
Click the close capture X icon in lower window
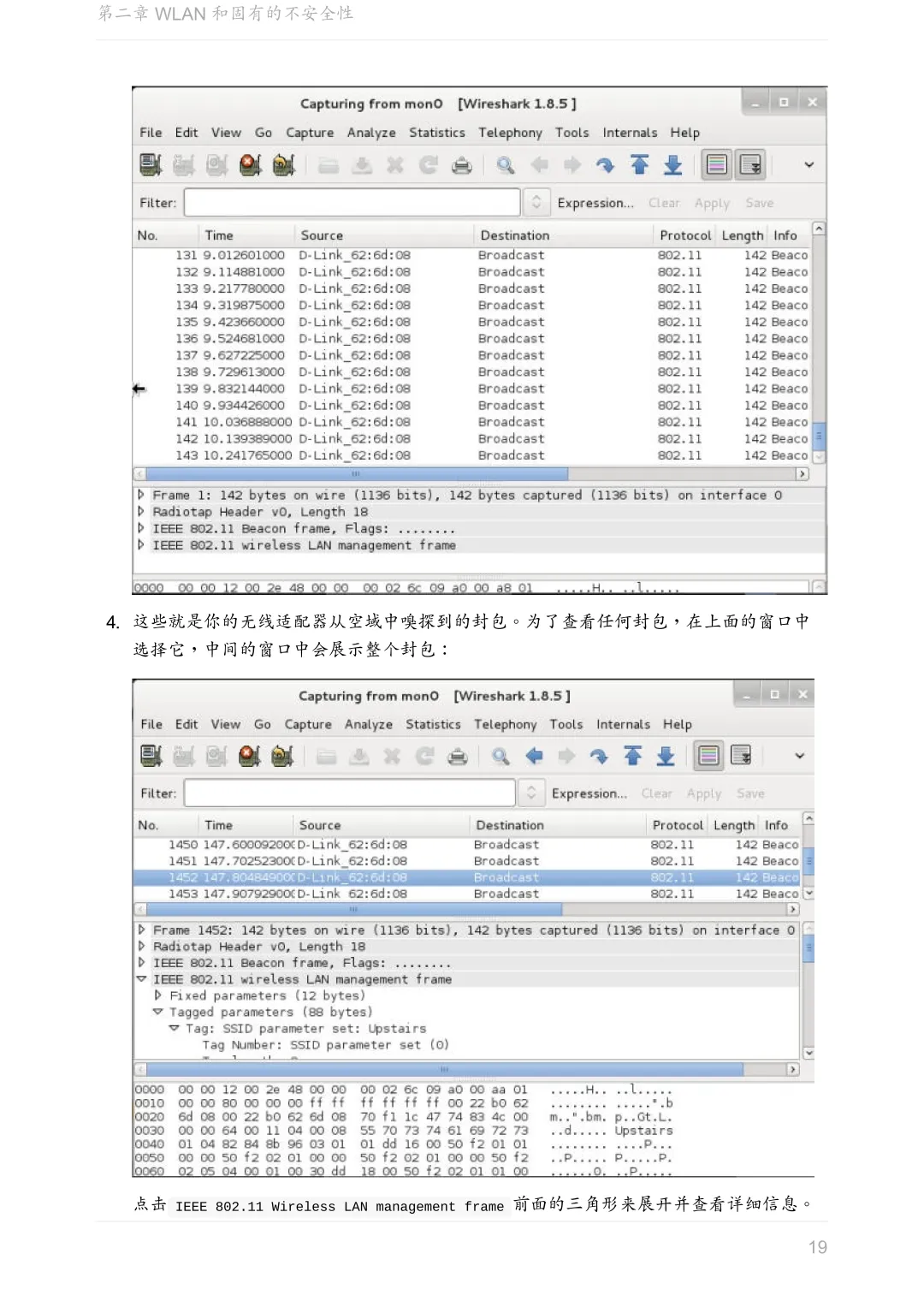tap(392, 757)
